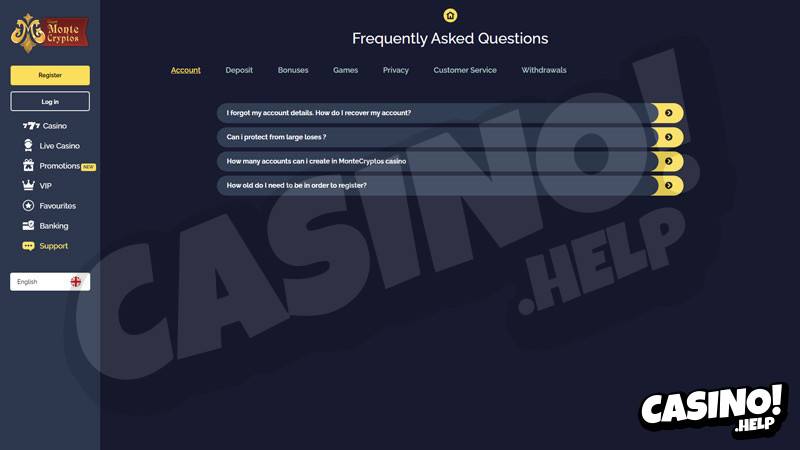Screen dimensions: 800x450
Task: Click 'Can i protect from large loses ?' text
Action: (276, 137)
